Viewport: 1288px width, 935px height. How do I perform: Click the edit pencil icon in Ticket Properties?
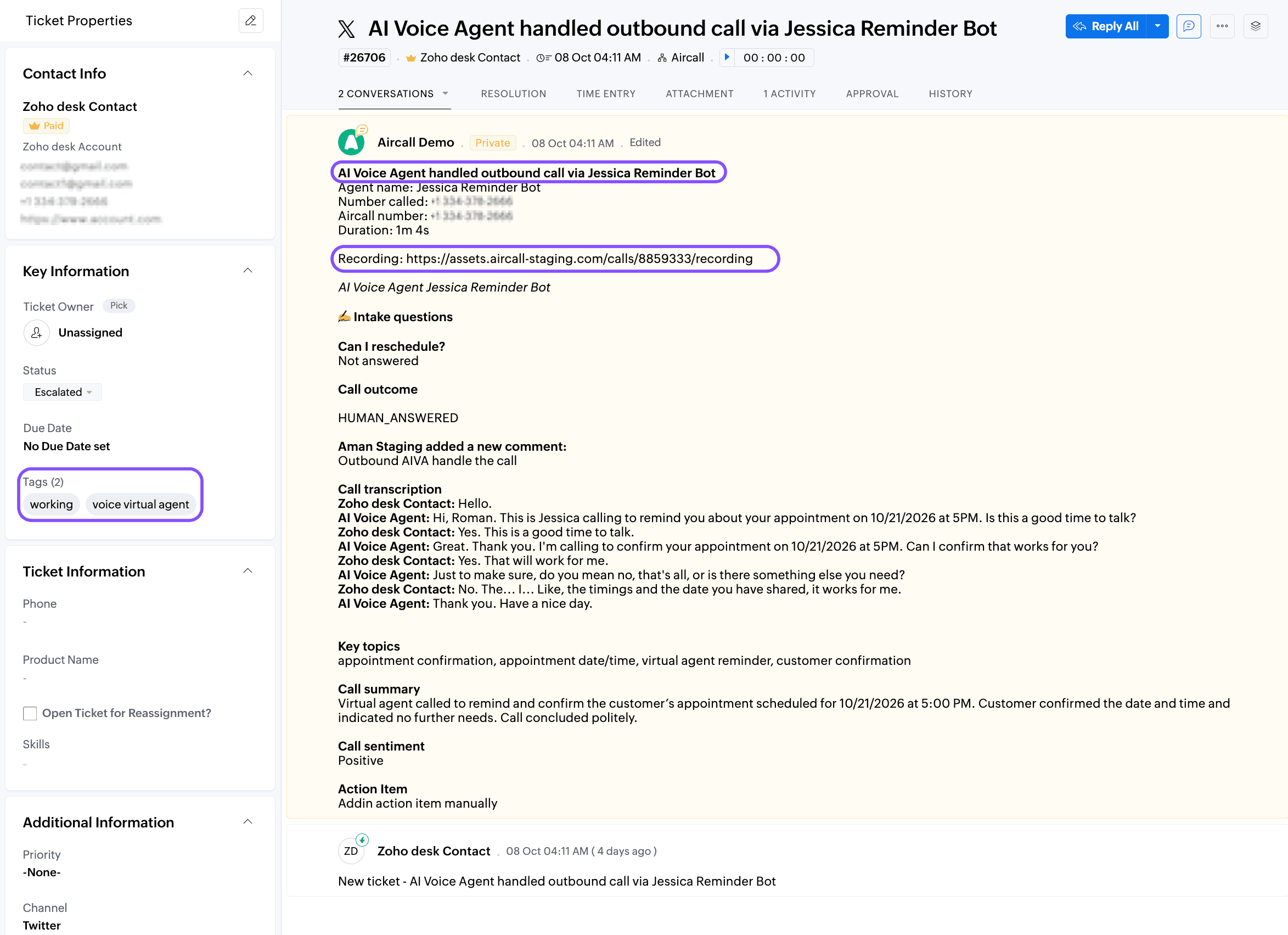coord(250,20)
